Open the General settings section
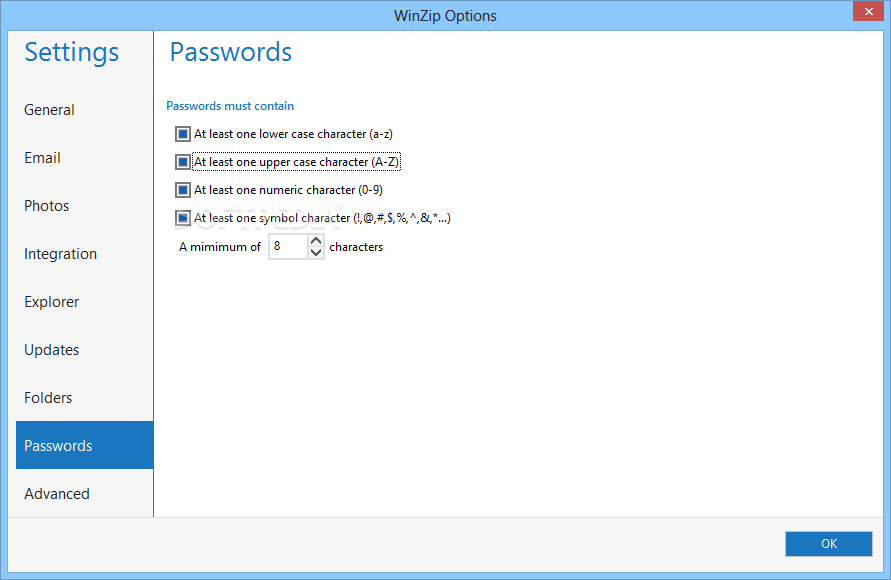This screenshot has height=580, width=891. point(85,110)
